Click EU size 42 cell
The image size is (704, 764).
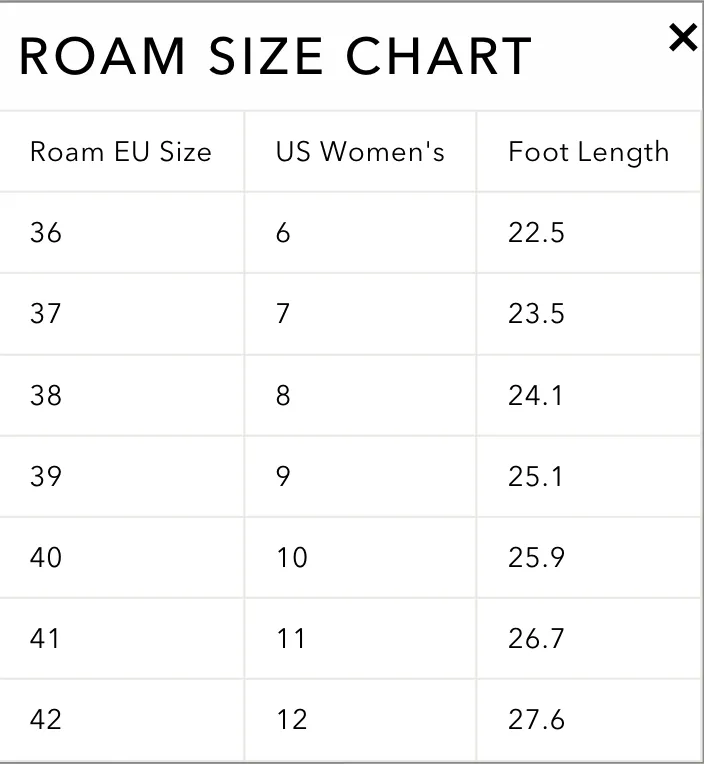[121, 720]
